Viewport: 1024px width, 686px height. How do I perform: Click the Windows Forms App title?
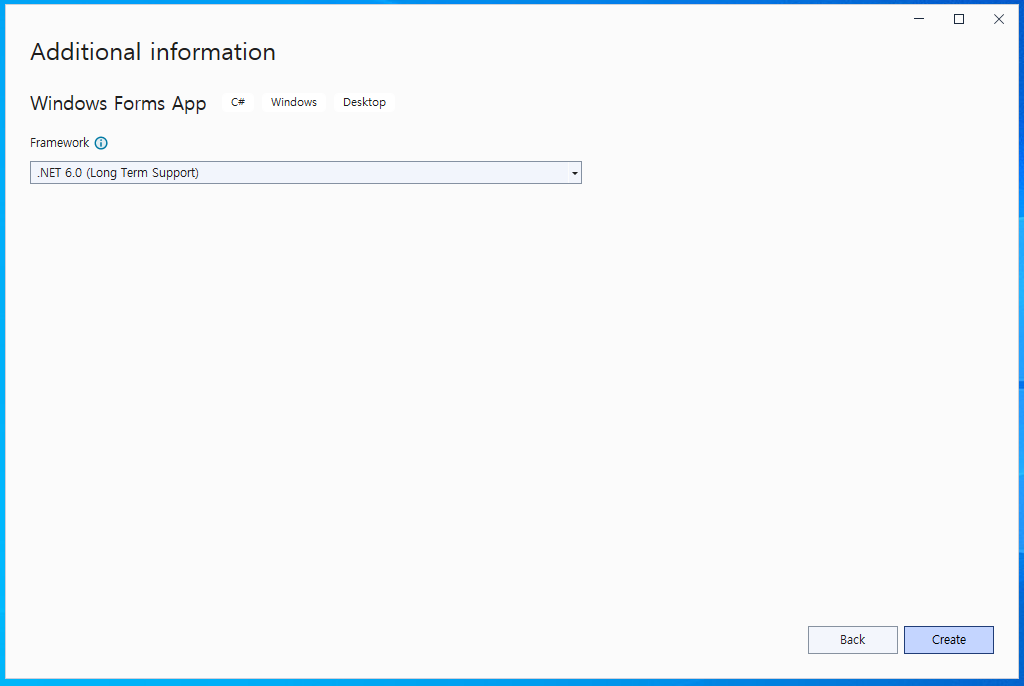118,103
